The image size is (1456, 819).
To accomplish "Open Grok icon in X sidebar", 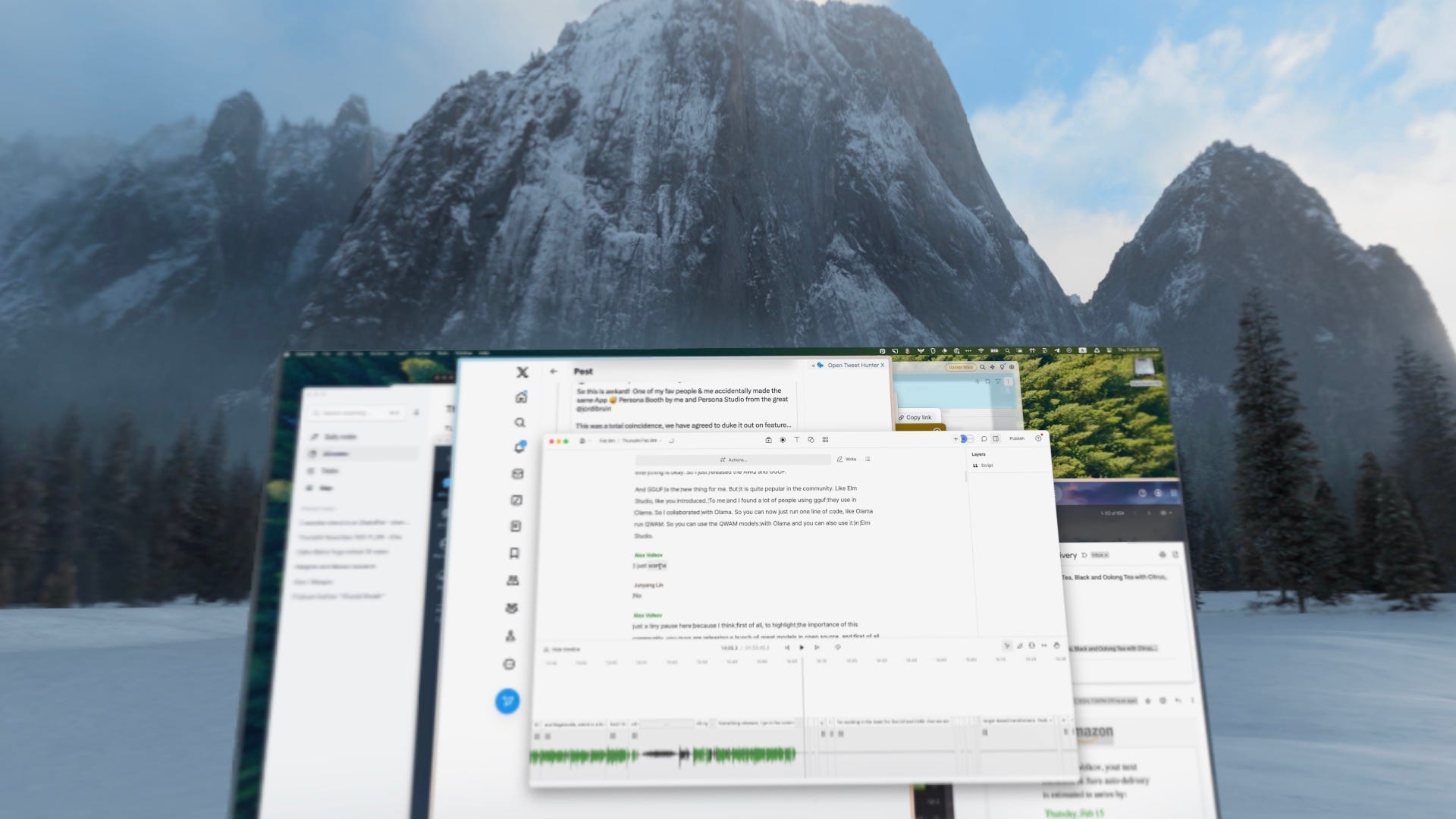I will coord(516,500).
